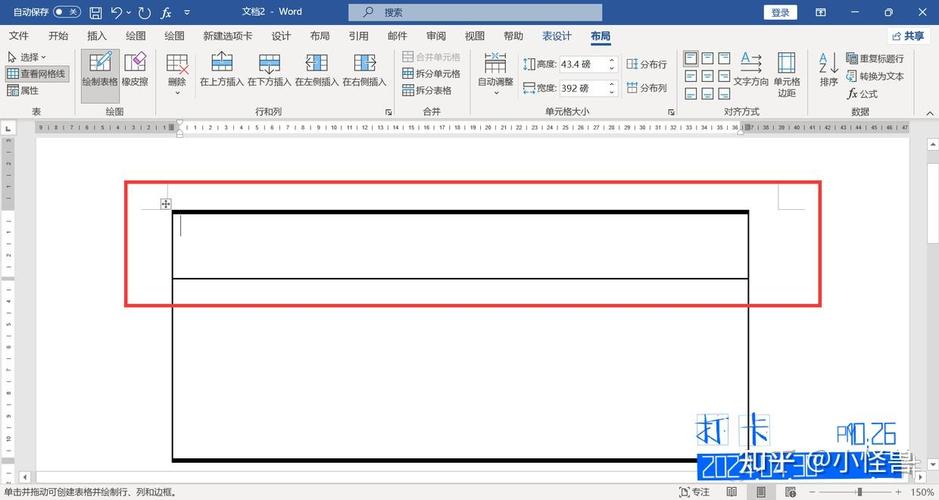This screenshot has width=939, height=500.
Task: Click 在上方插入 insert above
Action: click(222, 69)
